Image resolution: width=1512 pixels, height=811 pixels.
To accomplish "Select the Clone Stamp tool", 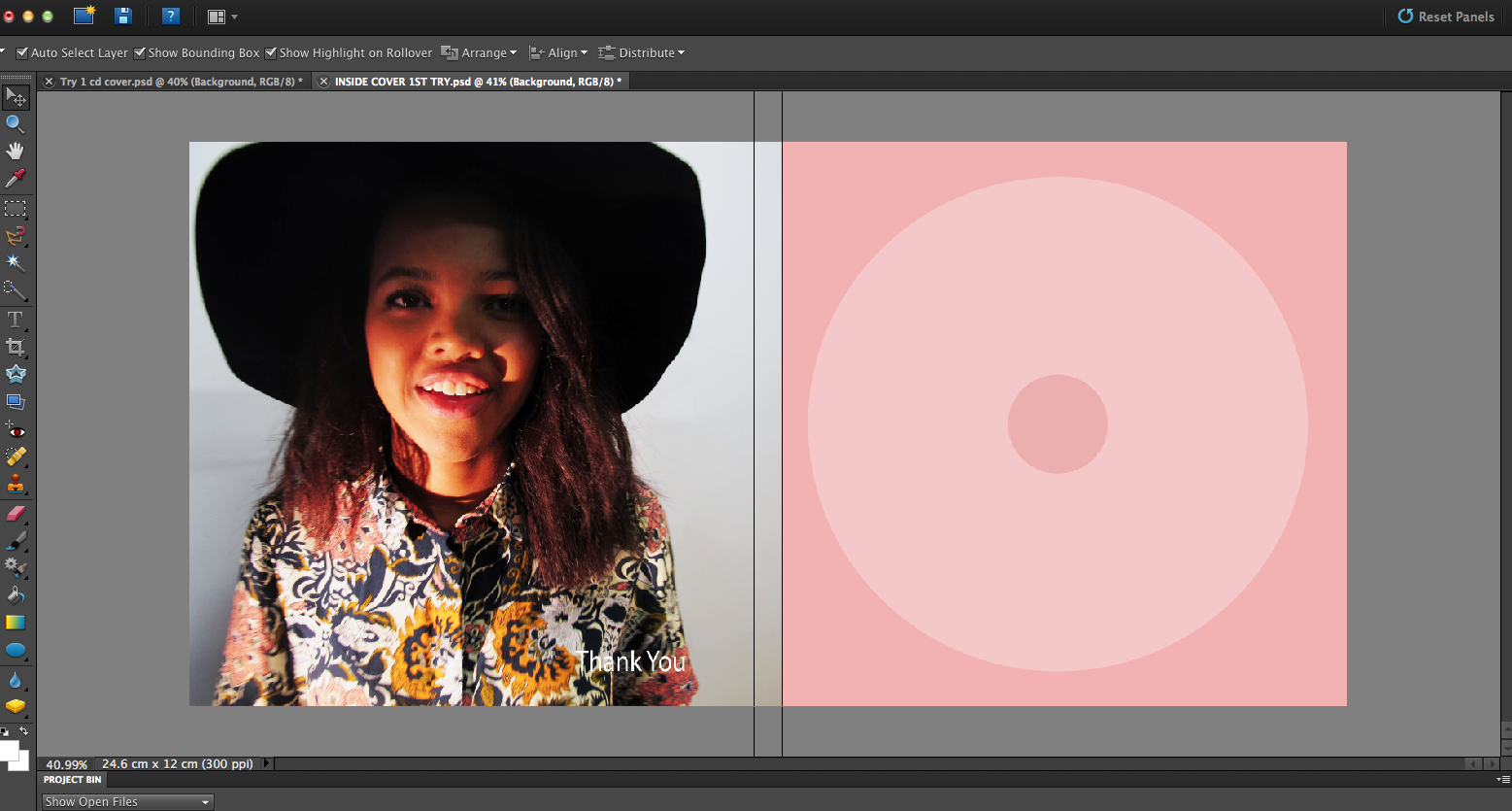I will tap(16, 484).
